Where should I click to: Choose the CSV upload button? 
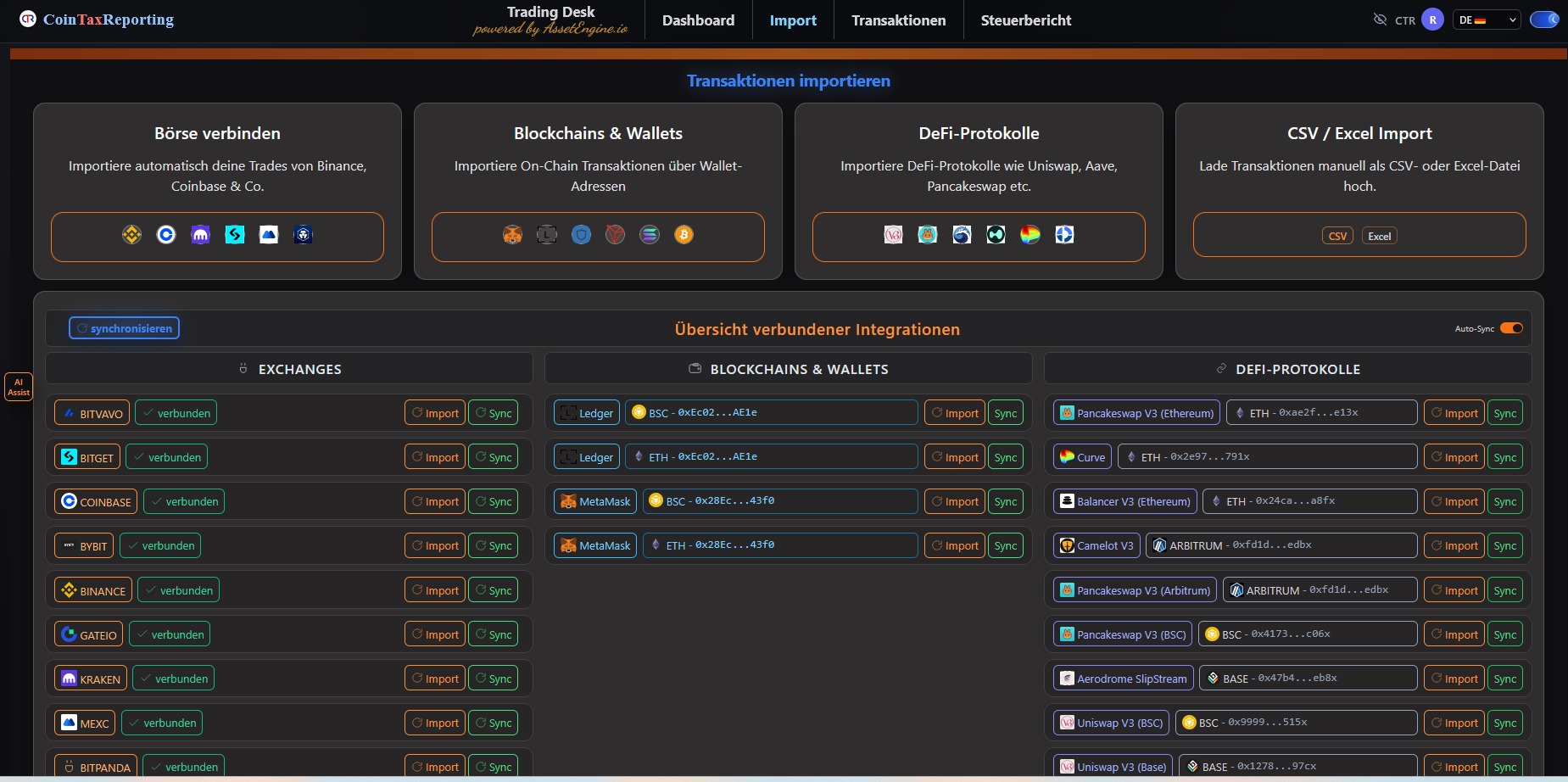click(x=1337, y=236)
